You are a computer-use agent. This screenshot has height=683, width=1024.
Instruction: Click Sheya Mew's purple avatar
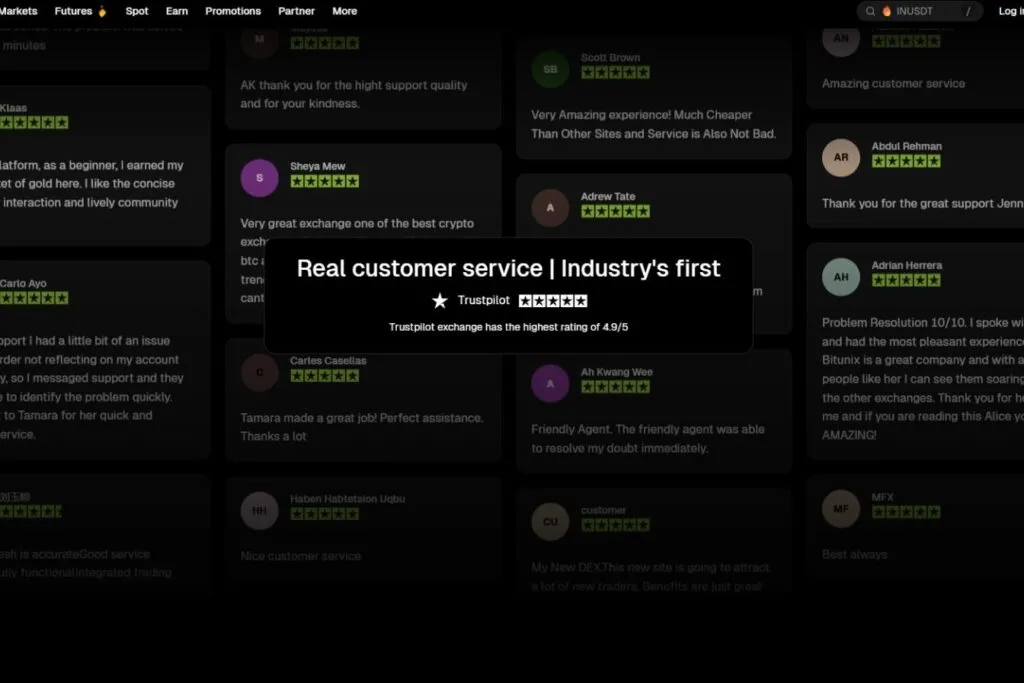point(259,178)
